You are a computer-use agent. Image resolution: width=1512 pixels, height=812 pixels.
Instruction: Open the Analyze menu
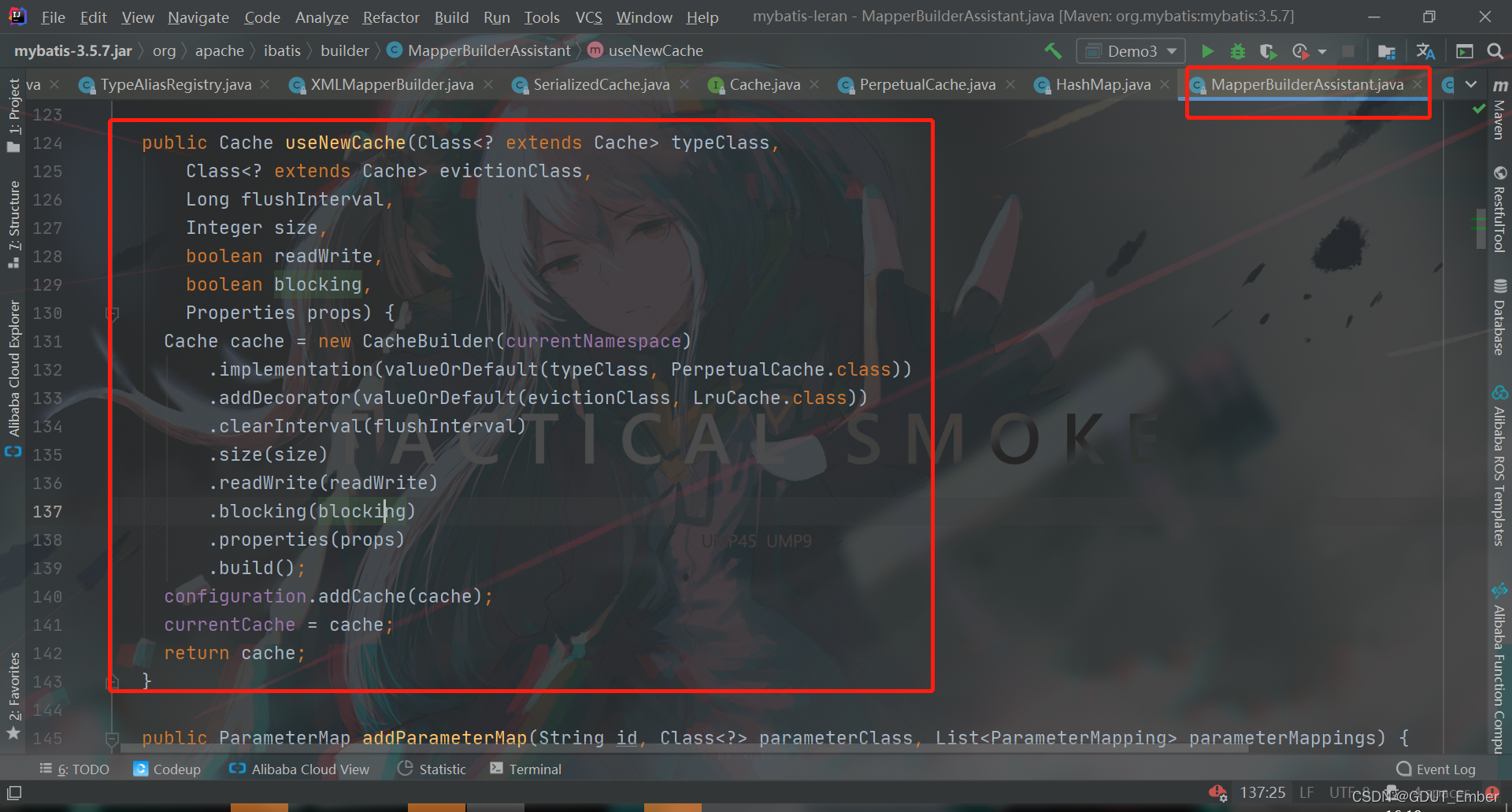pyautogui.click(x=321, y=17)
